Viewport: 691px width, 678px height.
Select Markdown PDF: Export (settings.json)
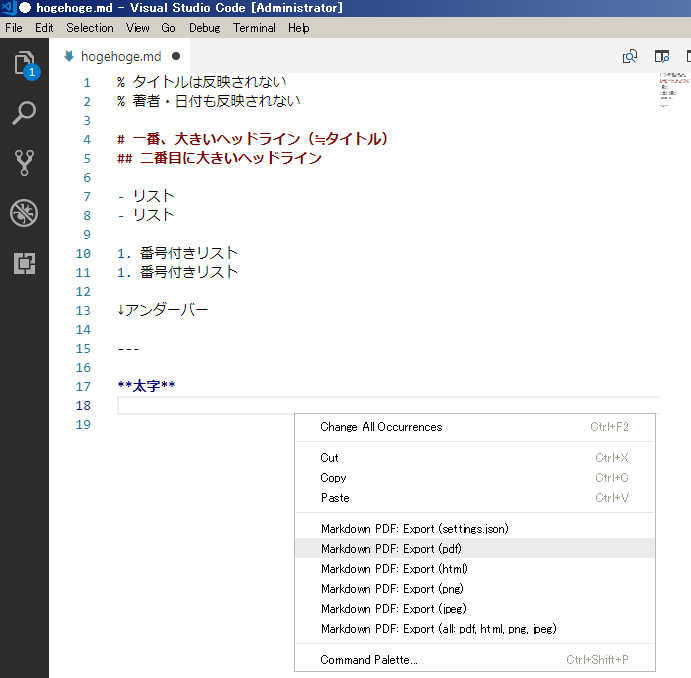click(x=475, y=529)
